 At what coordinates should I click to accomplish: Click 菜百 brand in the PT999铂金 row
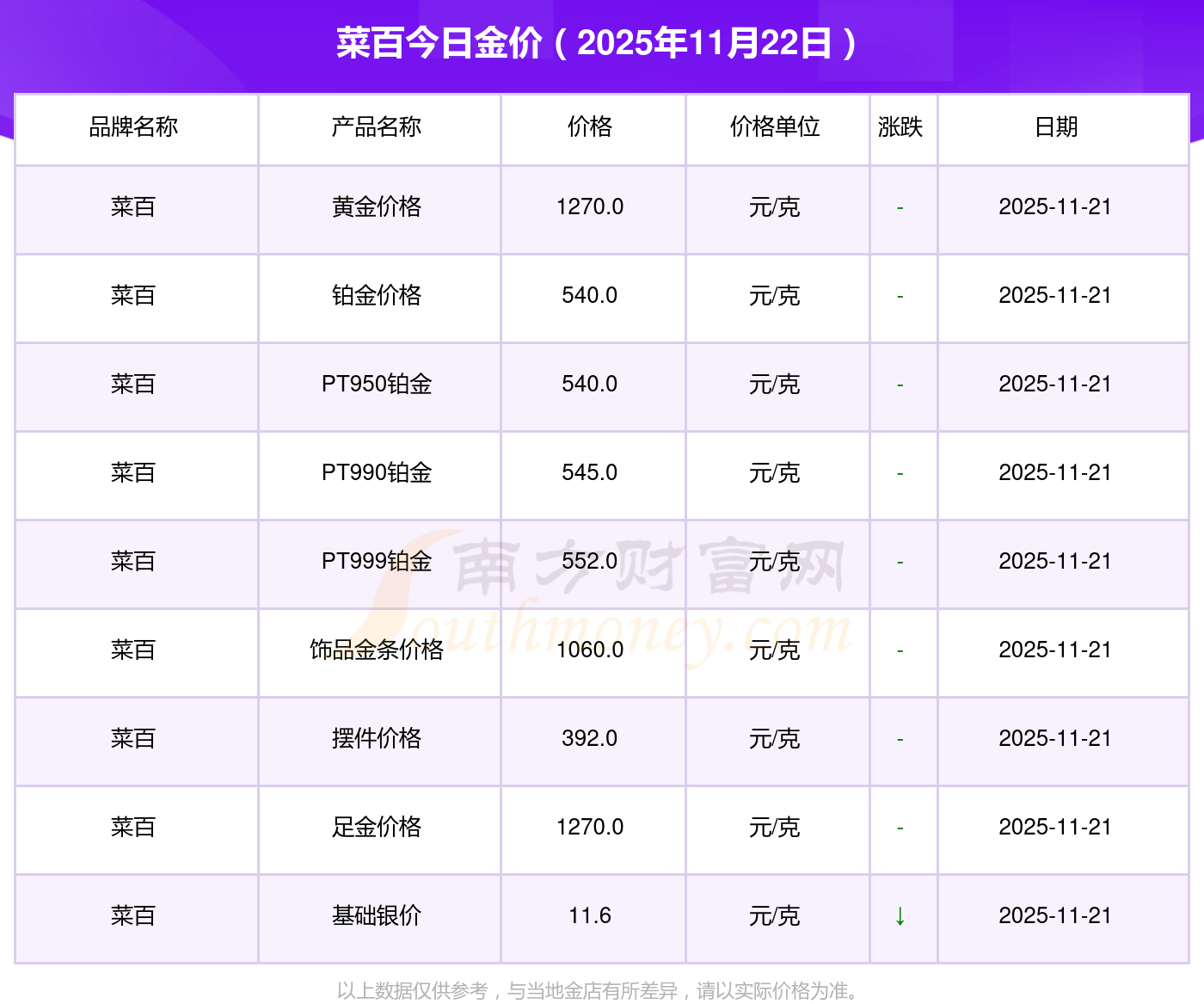tap(133, 562)
